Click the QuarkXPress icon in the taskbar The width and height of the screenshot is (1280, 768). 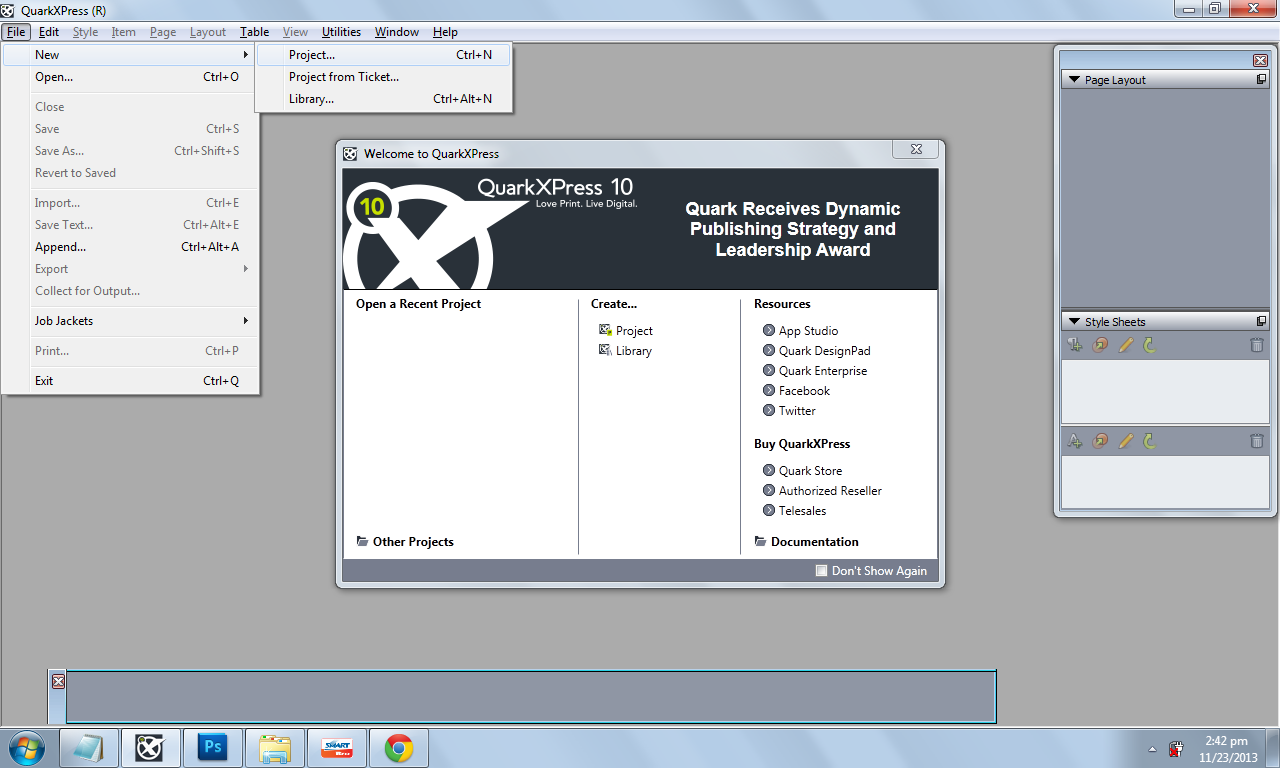tap(151, 747)
